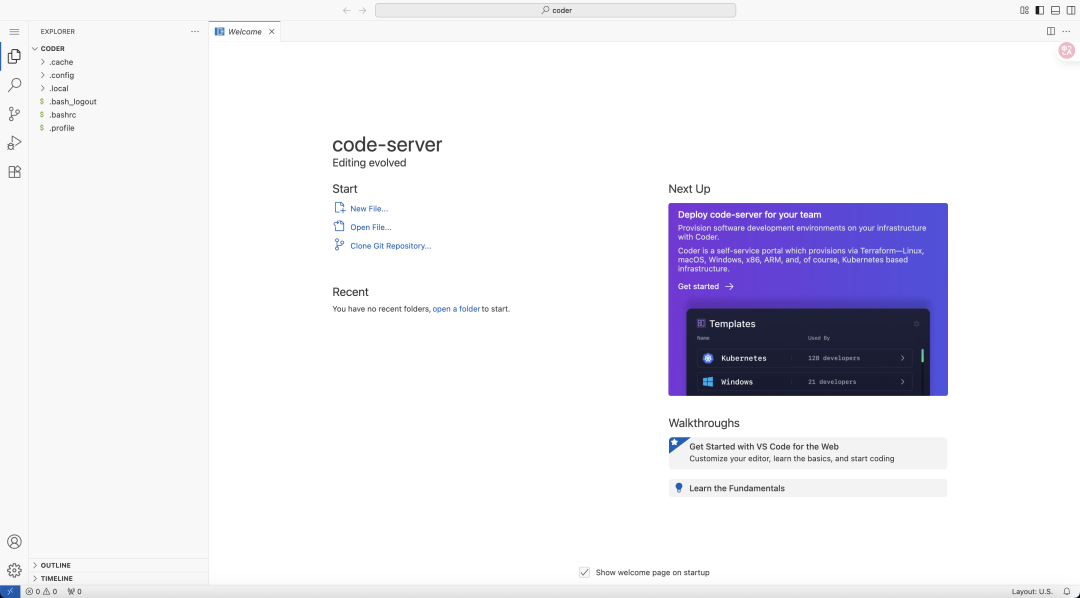Go back using the navigation arrow

(346, 10)
